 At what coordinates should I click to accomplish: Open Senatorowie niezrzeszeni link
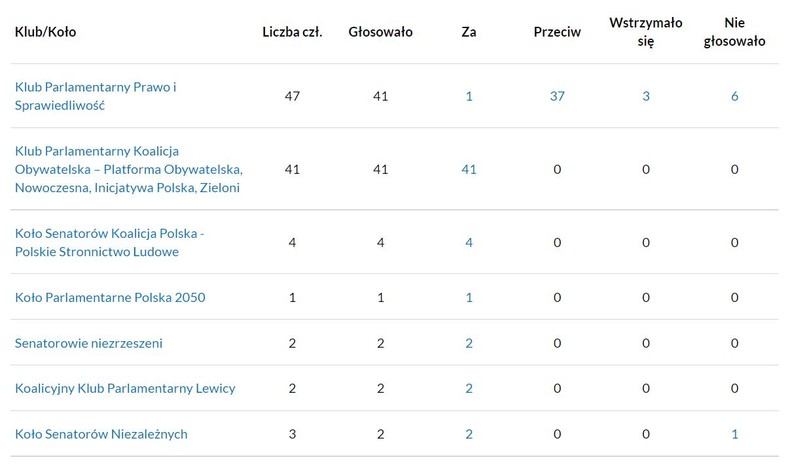[88, 343]
